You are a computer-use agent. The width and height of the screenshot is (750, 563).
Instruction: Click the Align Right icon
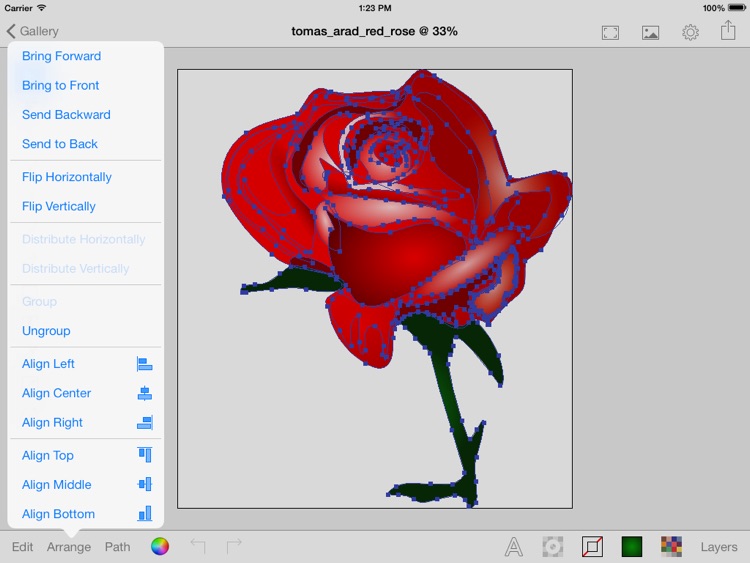(x=144, y=422)
